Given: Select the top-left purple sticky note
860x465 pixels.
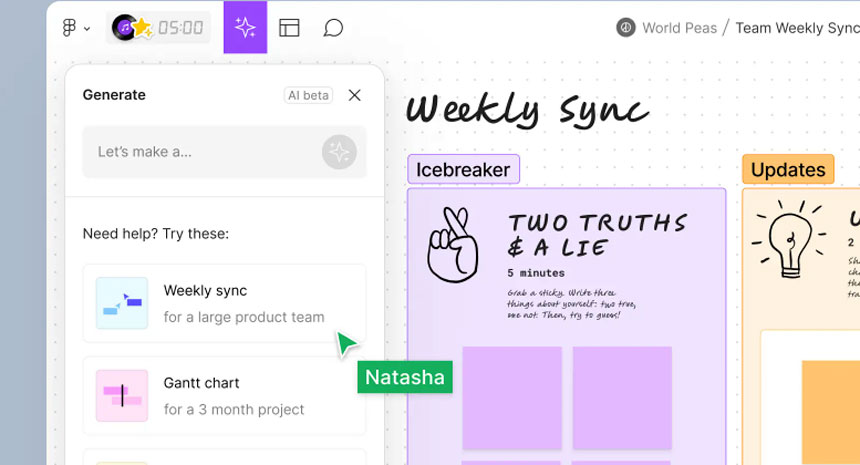Looking at the screenshot, I should pos(512,397).
